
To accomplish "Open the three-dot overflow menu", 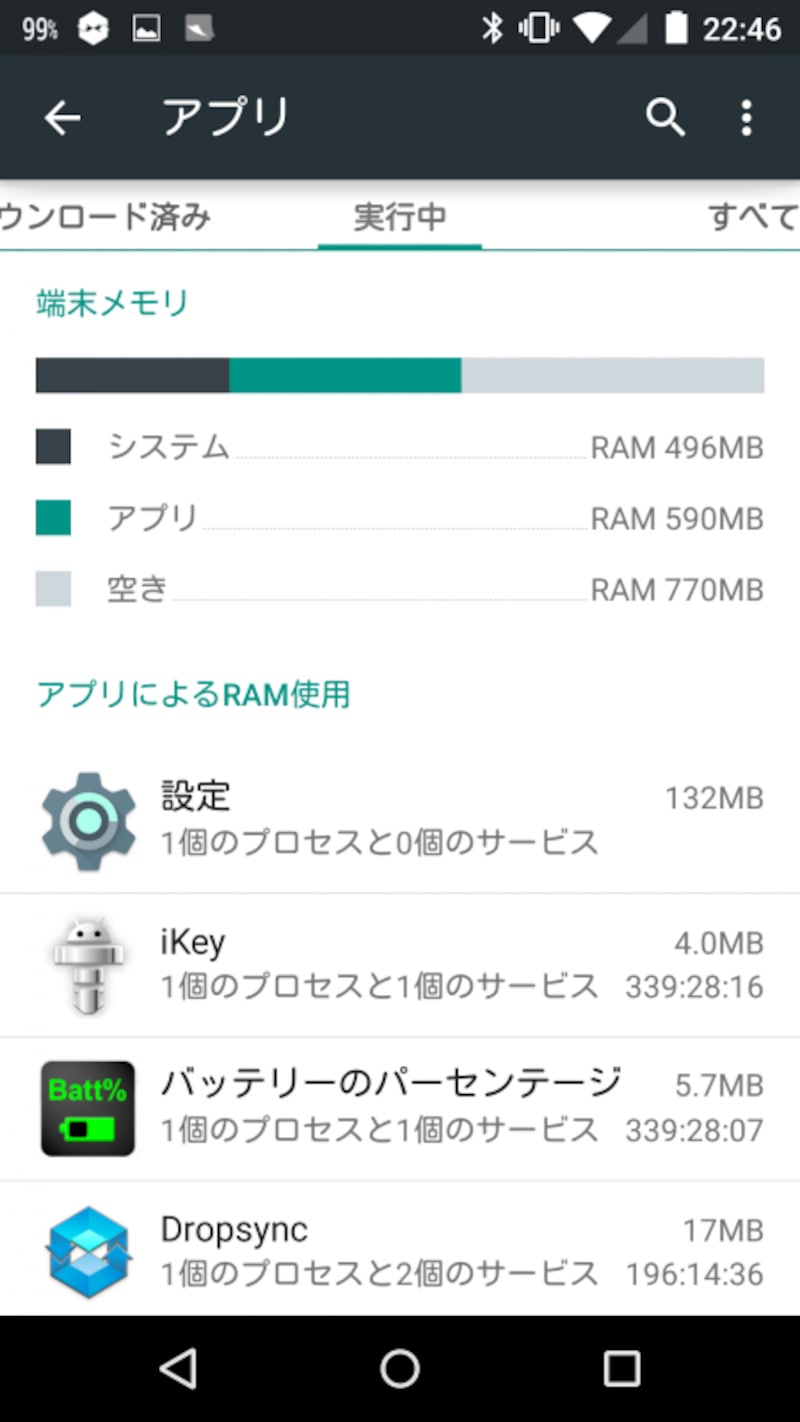I will pyautogui.click(x=746, y=118).
